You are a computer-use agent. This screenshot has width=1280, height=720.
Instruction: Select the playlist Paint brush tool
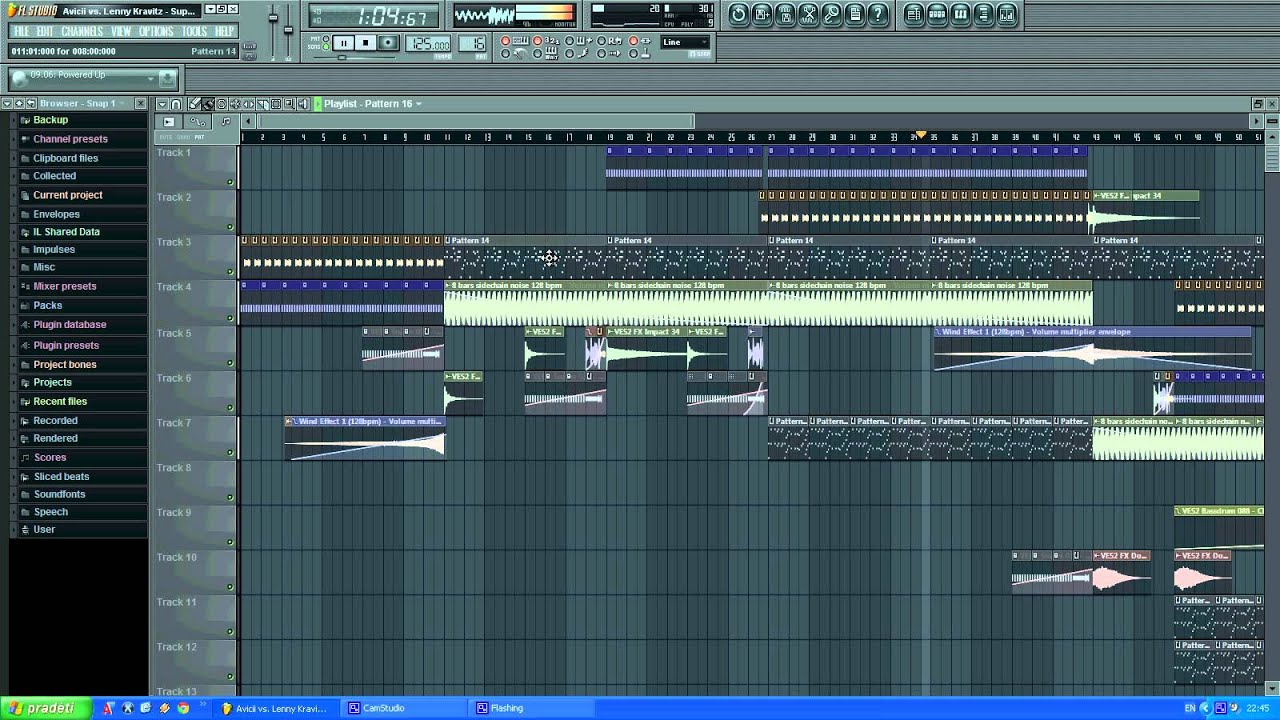[x=208, y=104]
